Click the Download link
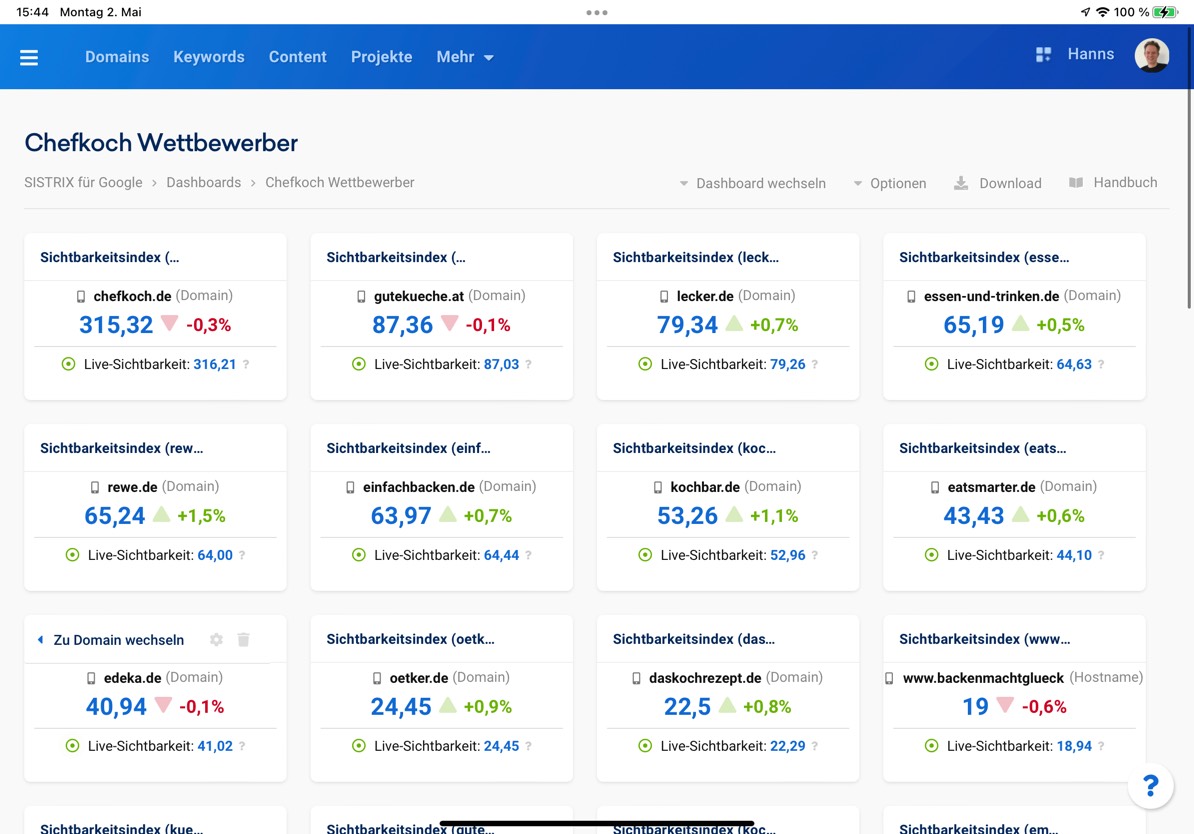Viewport: 1194px width, 834px height. coord(1010,184)
